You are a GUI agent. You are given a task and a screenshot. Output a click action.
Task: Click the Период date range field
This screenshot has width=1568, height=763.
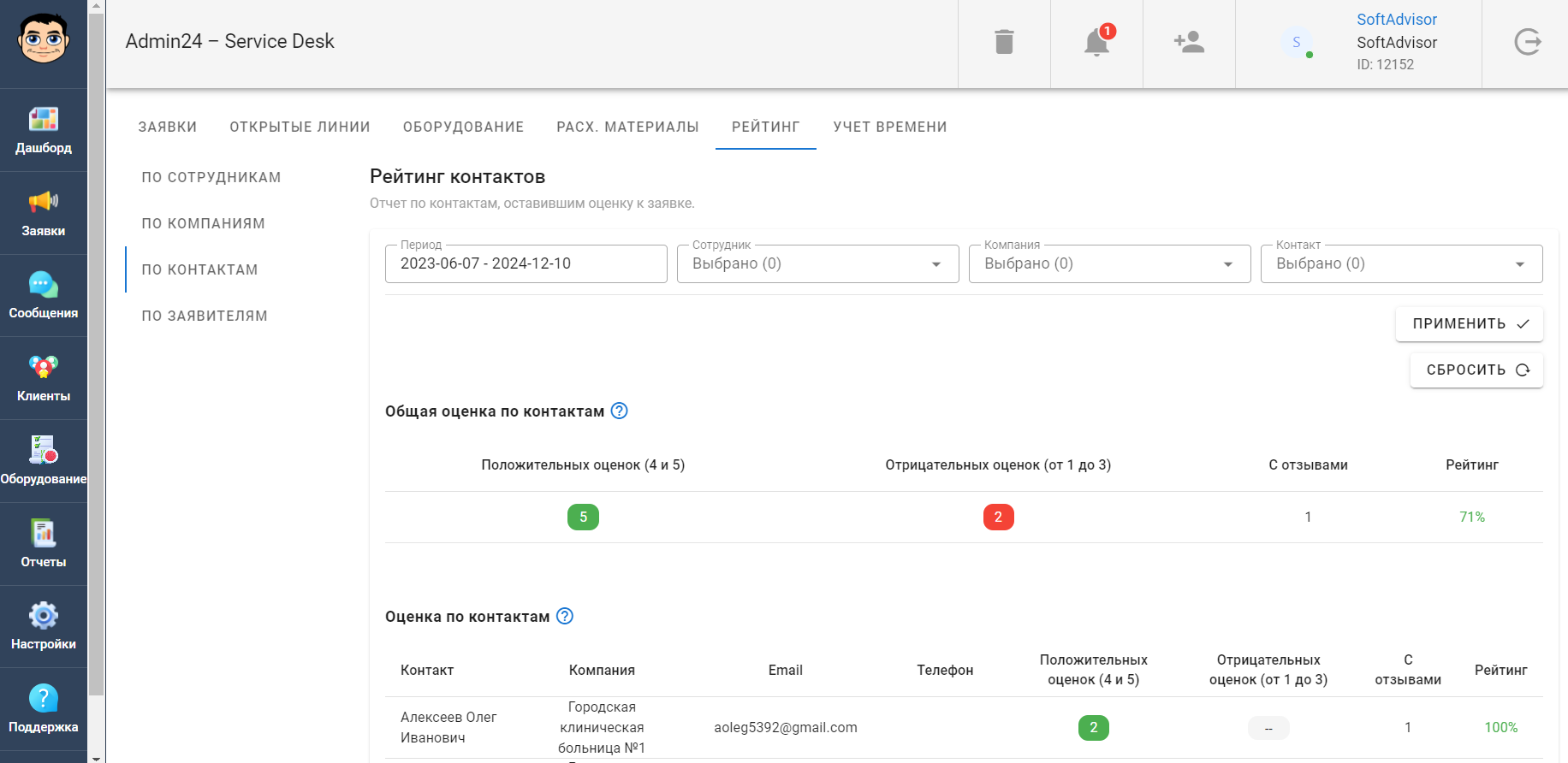526,263
